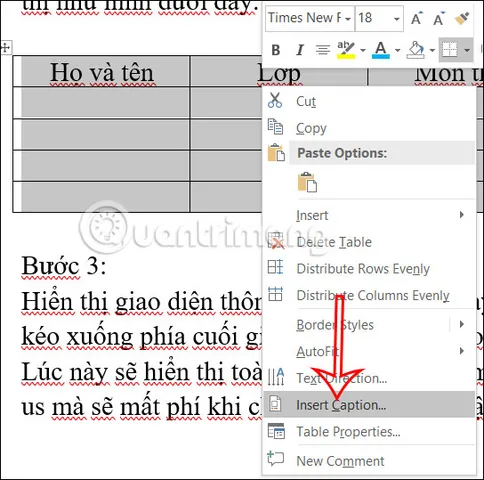
Task: Click the scissors Cut icon
Action: click(x=275, y=100)
